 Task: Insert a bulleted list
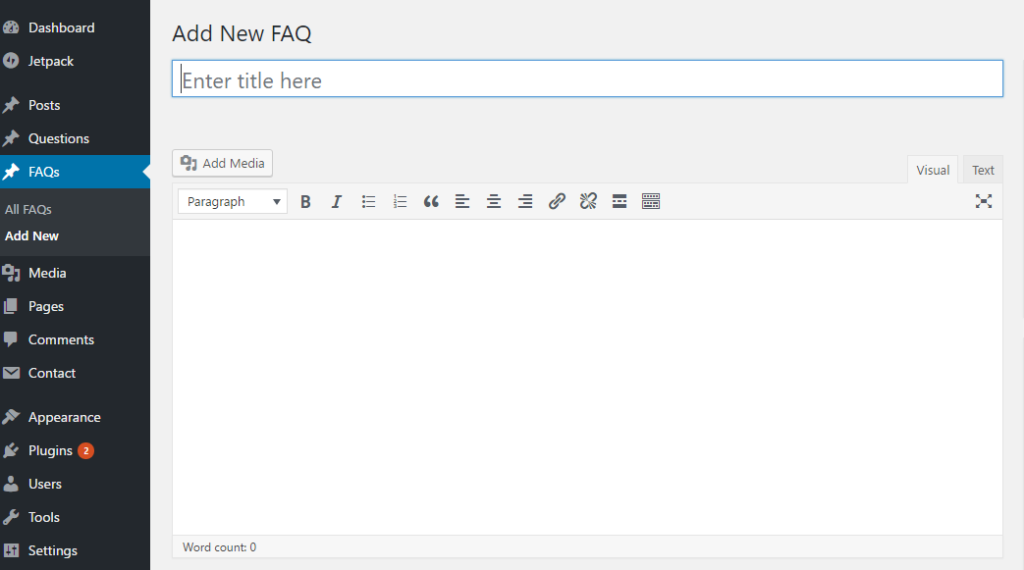click(x=368, y=202)
